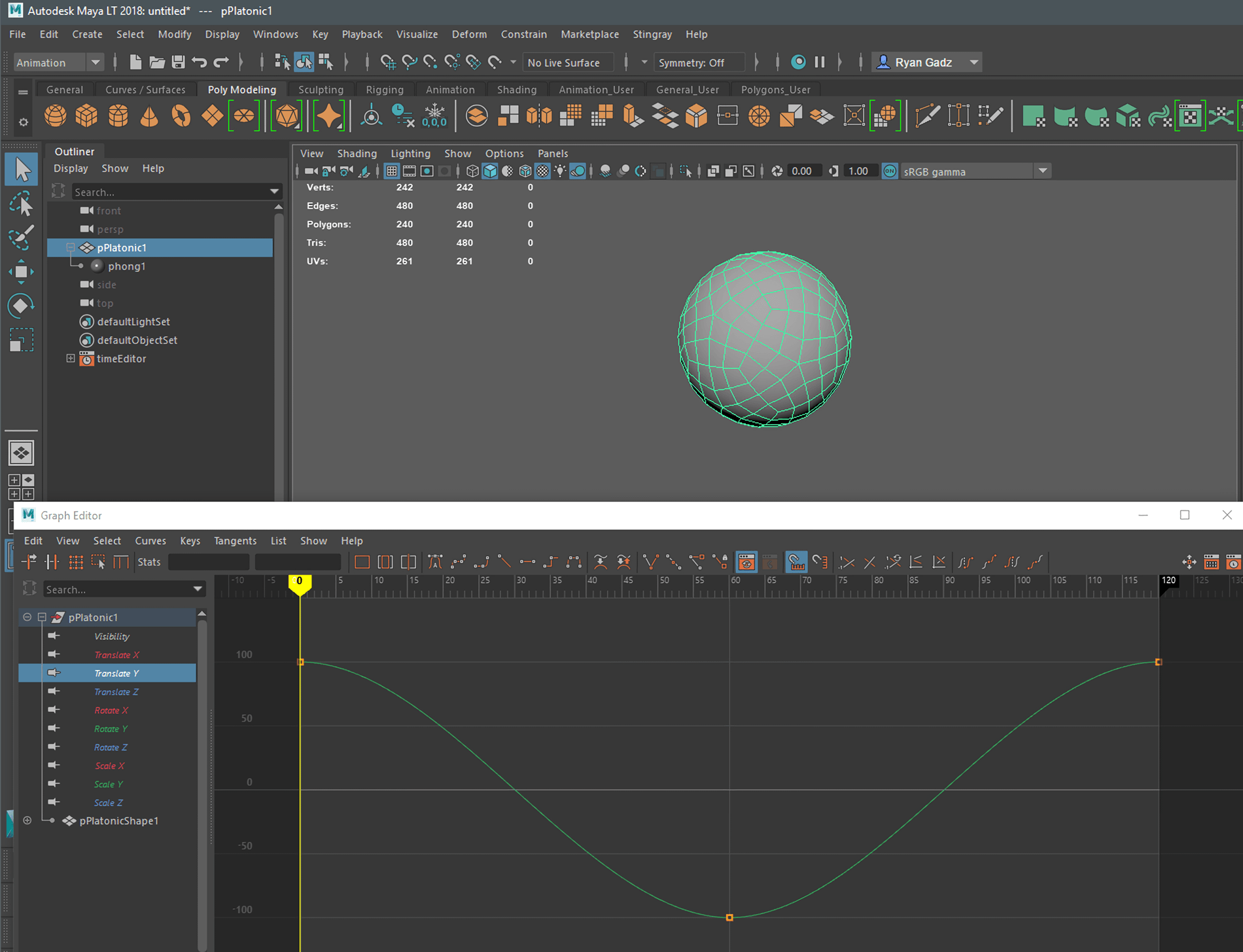Select the Paint Selection tool
This screenshot has width=1243, height=952.
point(22,238)
